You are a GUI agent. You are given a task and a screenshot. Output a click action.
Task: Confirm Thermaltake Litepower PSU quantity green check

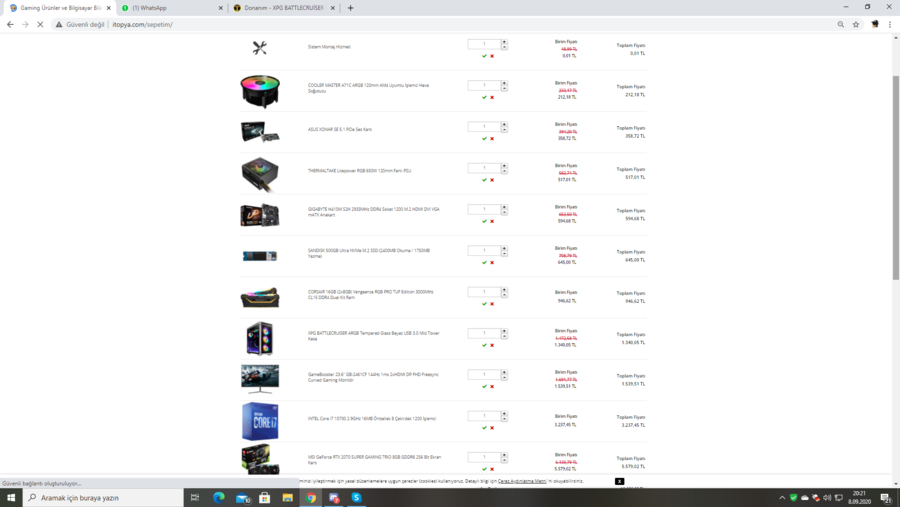tap(484, 180)
